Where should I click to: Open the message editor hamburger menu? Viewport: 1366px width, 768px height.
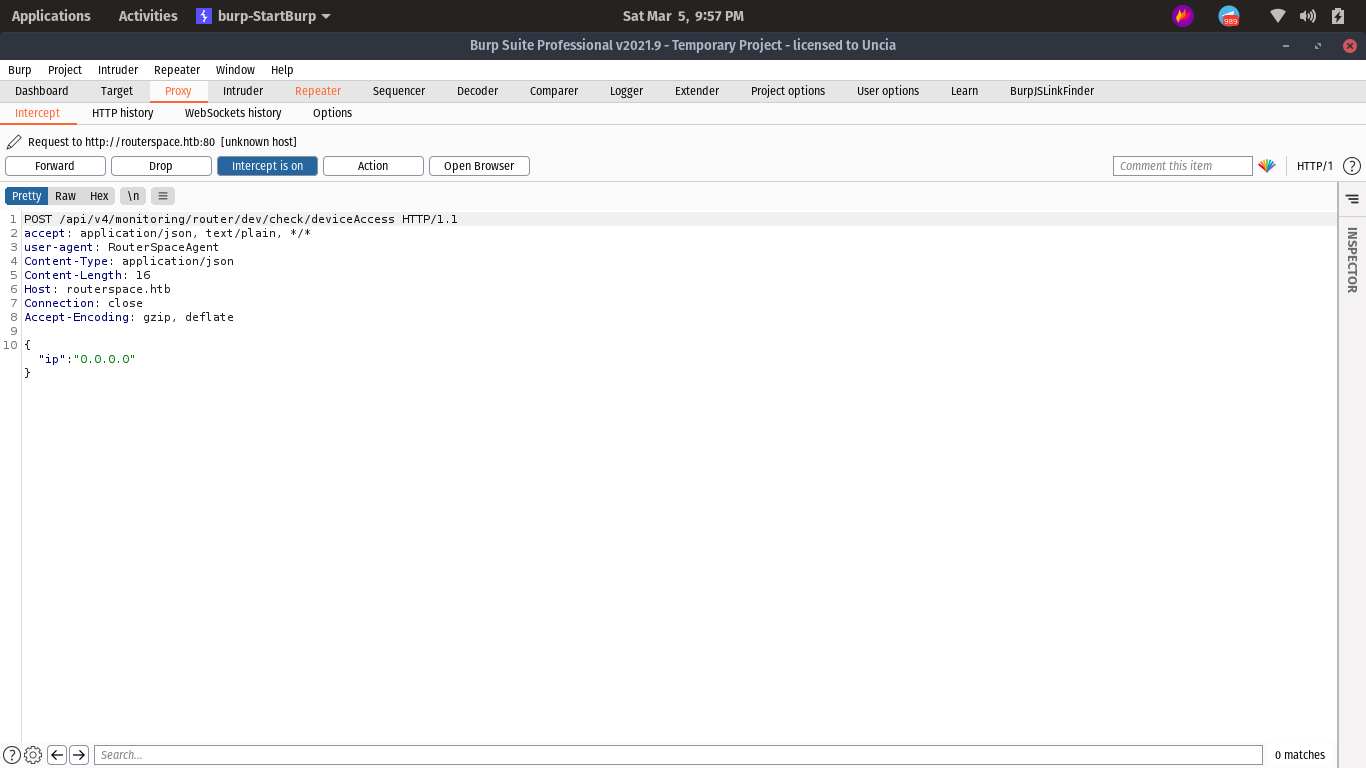click(x=163, y=196)
